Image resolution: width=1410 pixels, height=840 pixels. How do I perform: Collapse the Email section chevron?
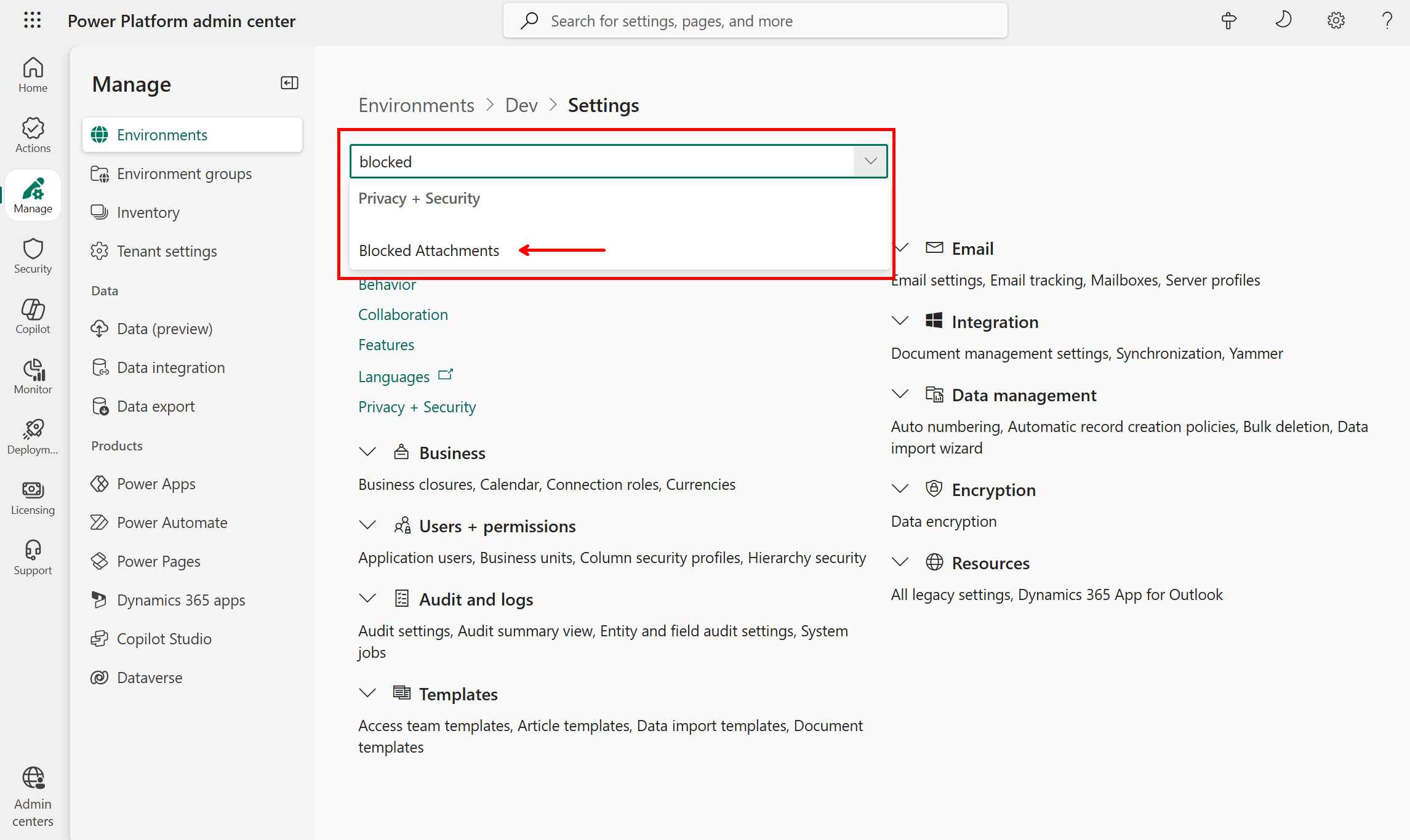click(901, 248)
